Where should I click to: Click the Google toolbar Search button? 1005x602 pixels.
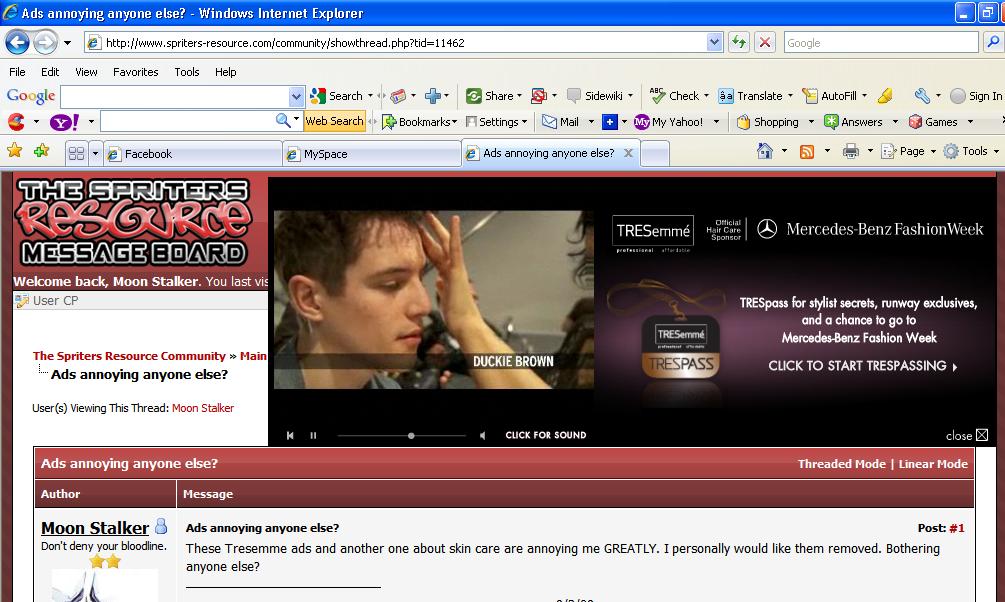click(336, 96)
